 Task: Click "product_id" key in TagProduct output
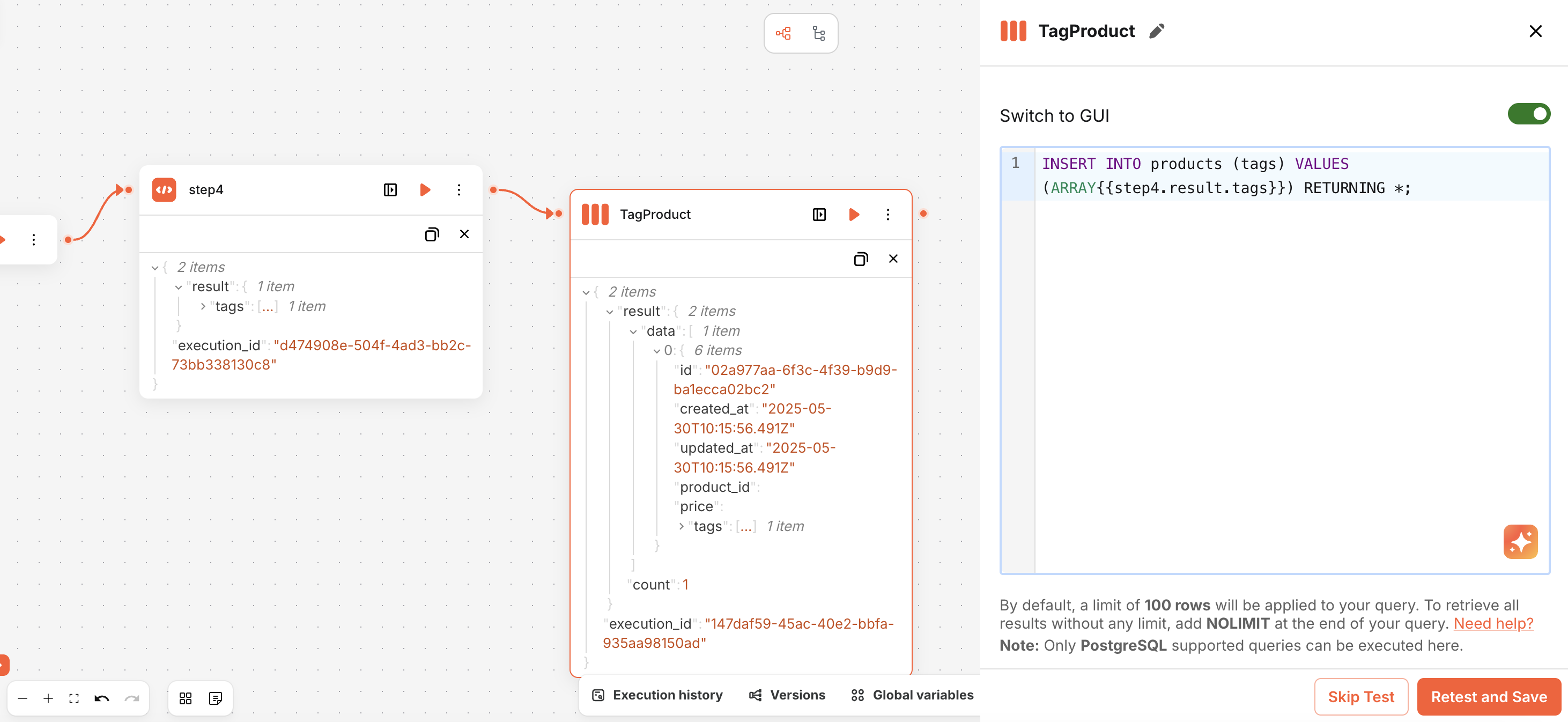[715, 488]
